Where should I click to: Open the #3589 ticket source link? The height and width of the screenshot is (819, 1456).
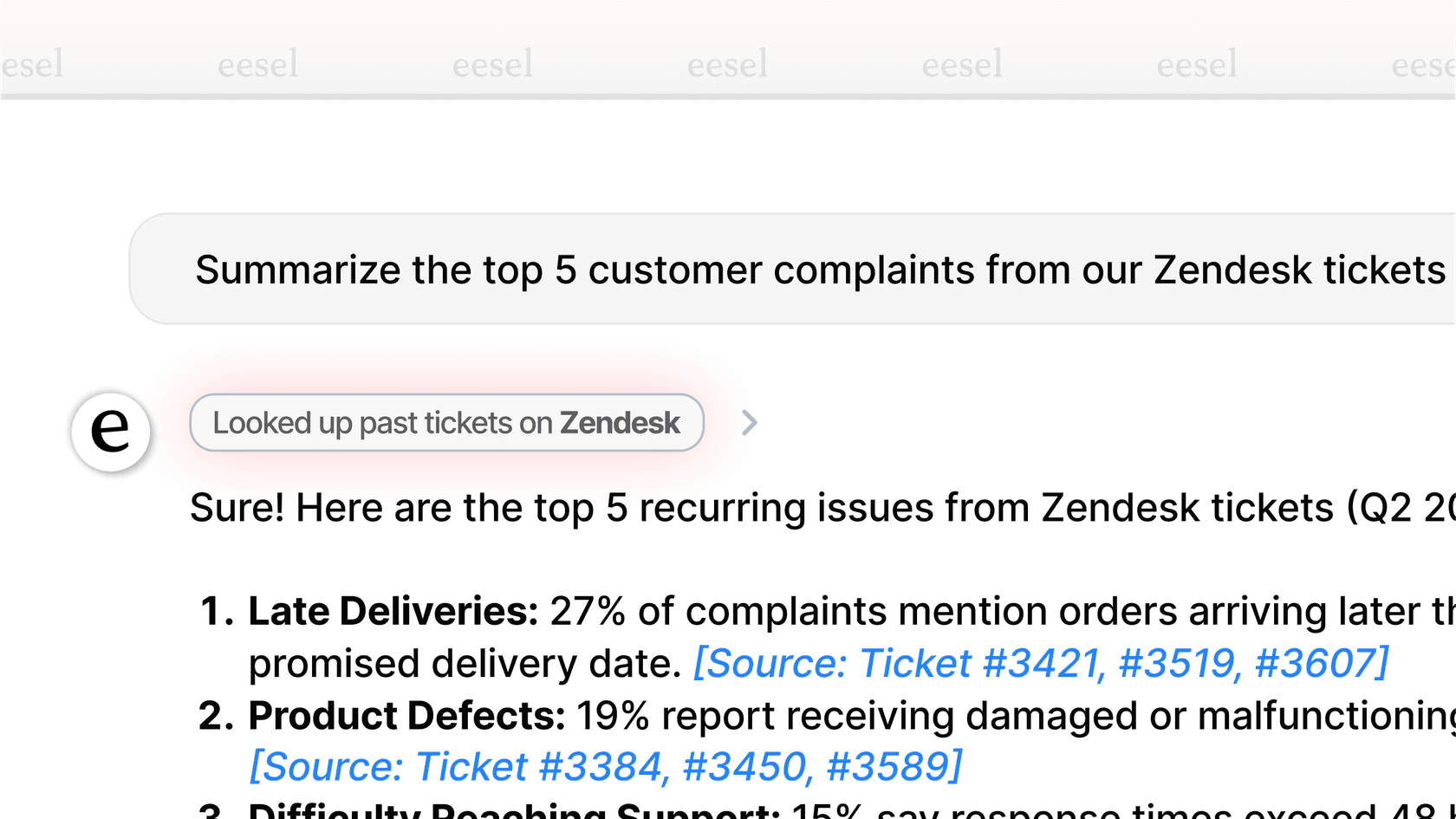point(889,767)
